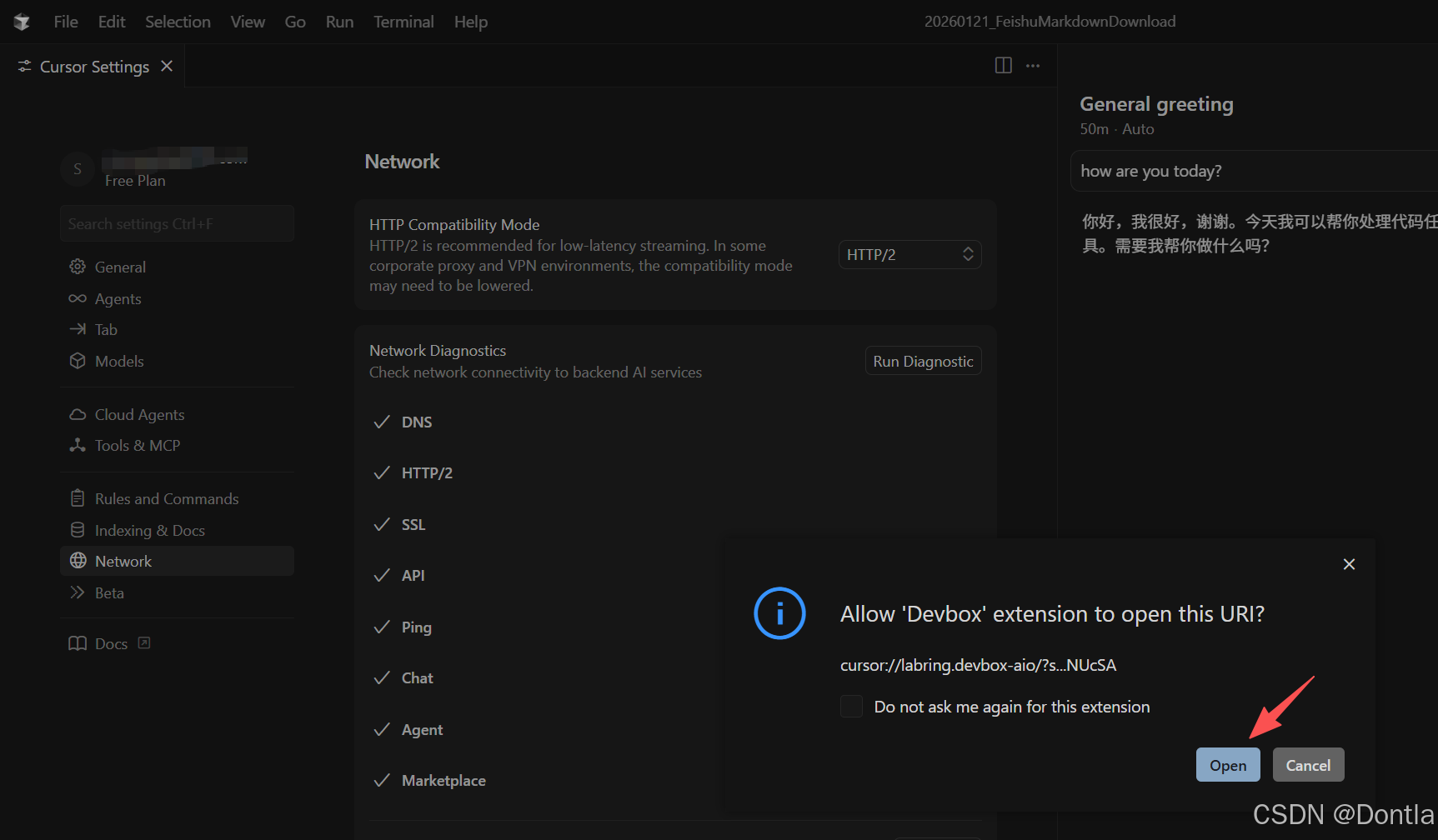
Task: Go to Agents settings
Action: pos(177,298)
